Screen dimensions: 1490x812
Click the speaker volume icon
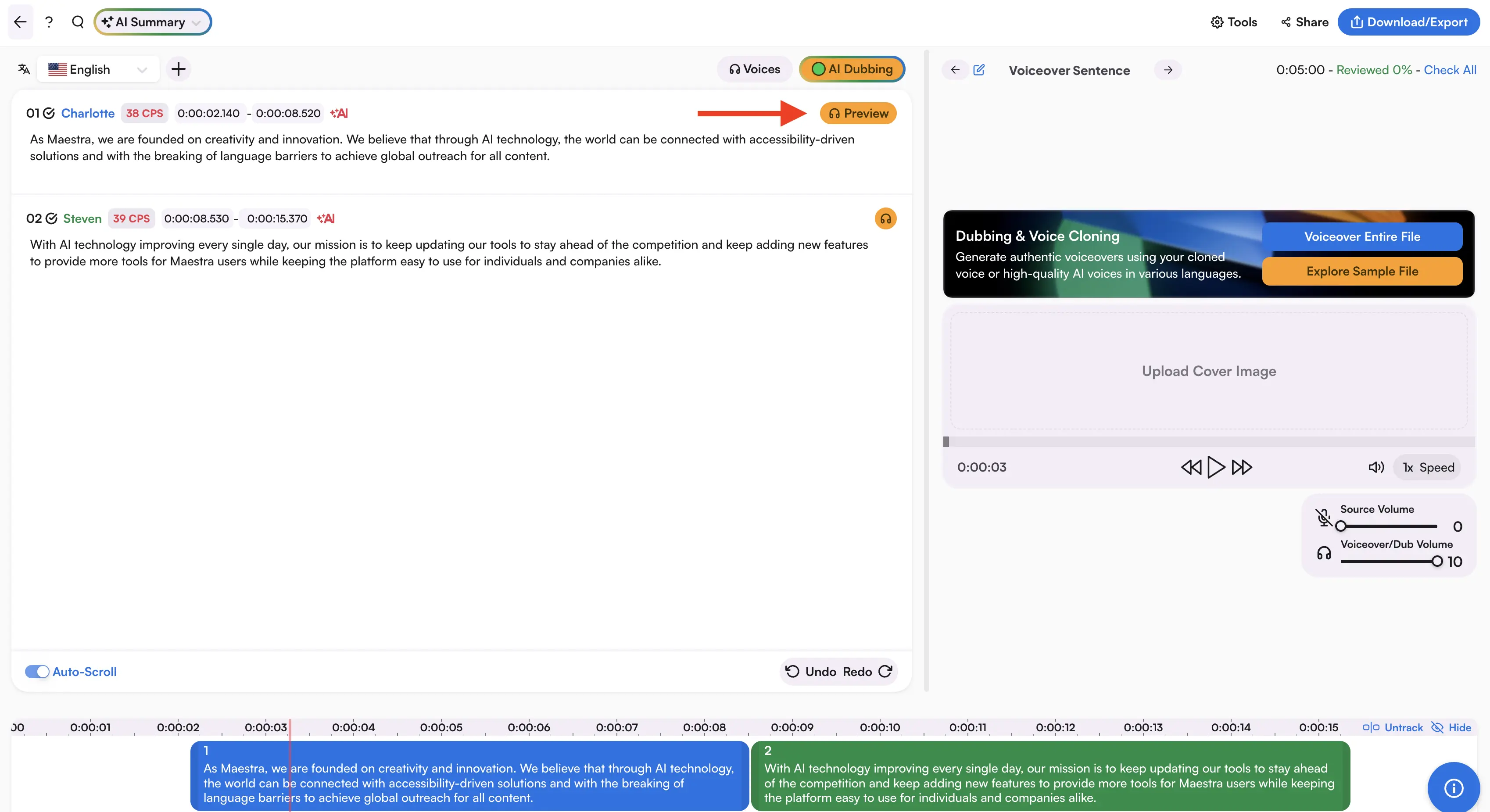coord(1376,467)
